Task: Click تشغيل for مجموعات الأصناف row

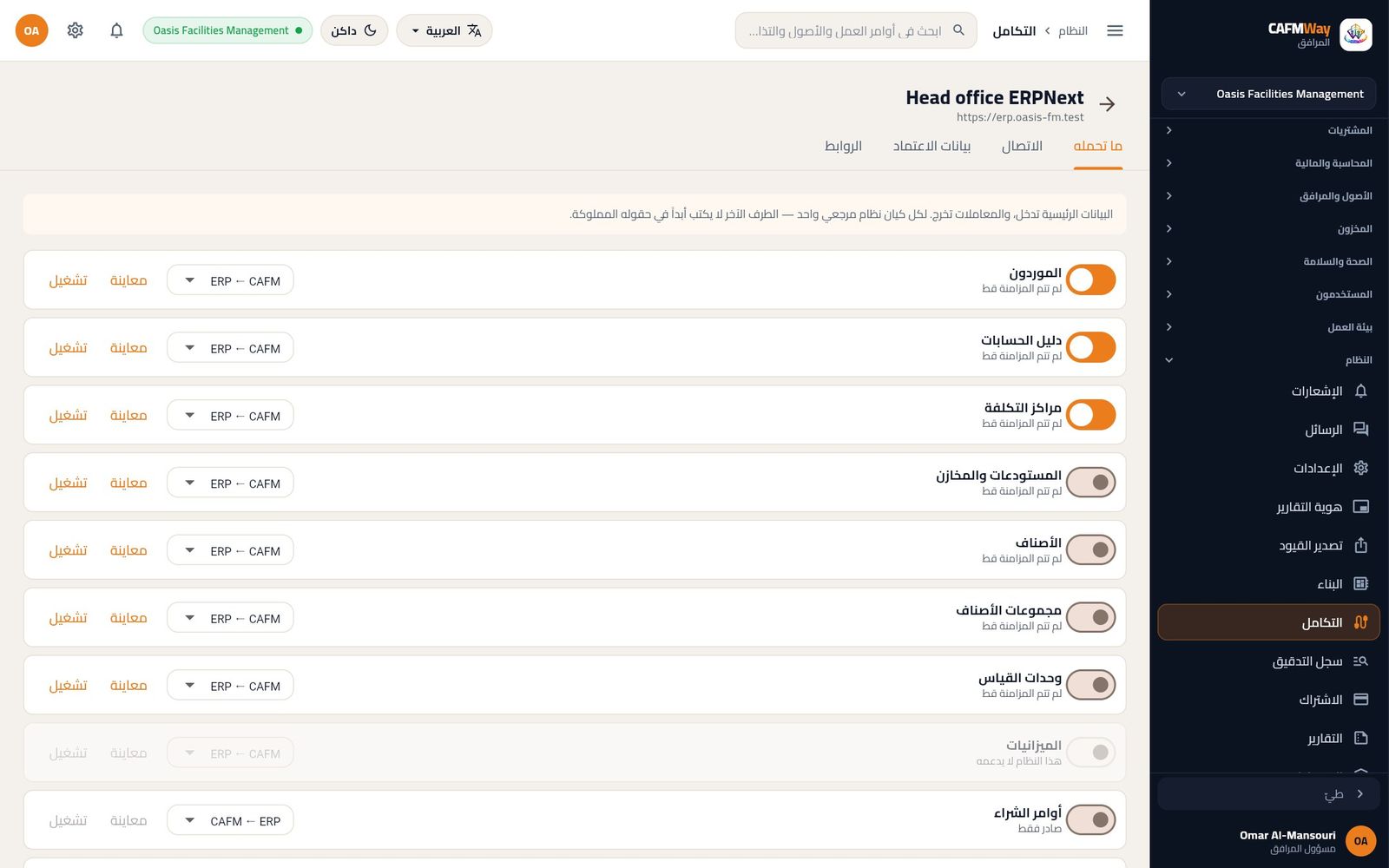Action: (68, 618)
